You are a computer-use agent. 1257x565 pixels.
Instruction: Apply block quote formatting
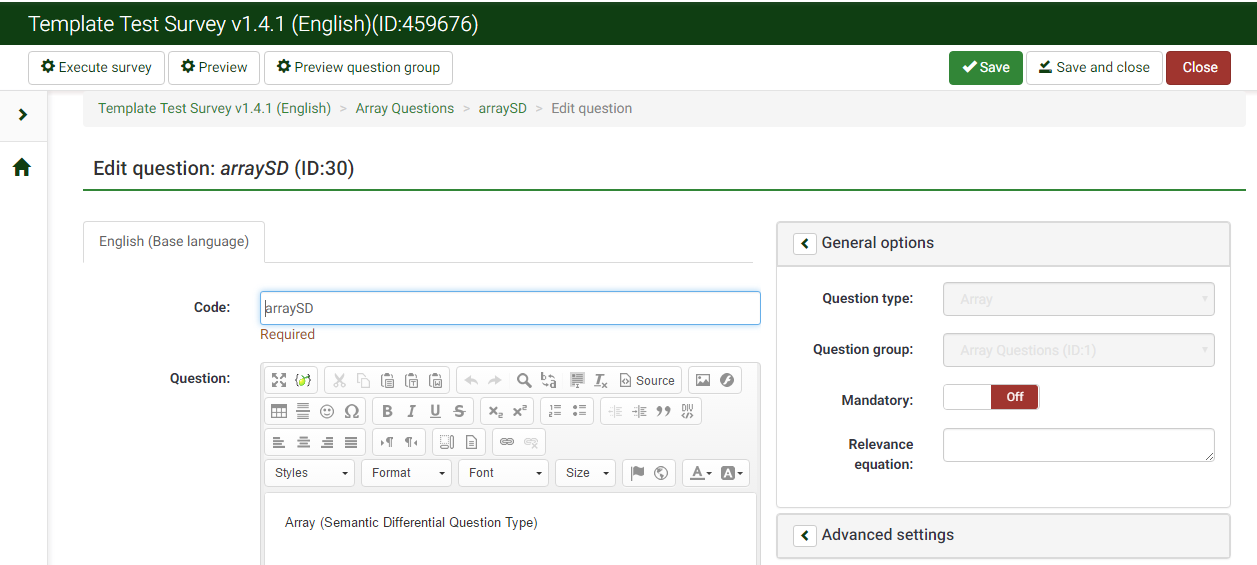[x=663, y=411]
